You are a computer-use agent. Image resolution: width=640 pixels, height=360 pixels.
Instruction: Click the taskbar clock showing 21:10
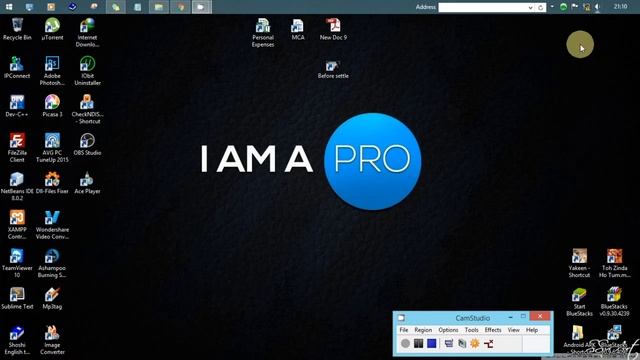click(620, 7)
